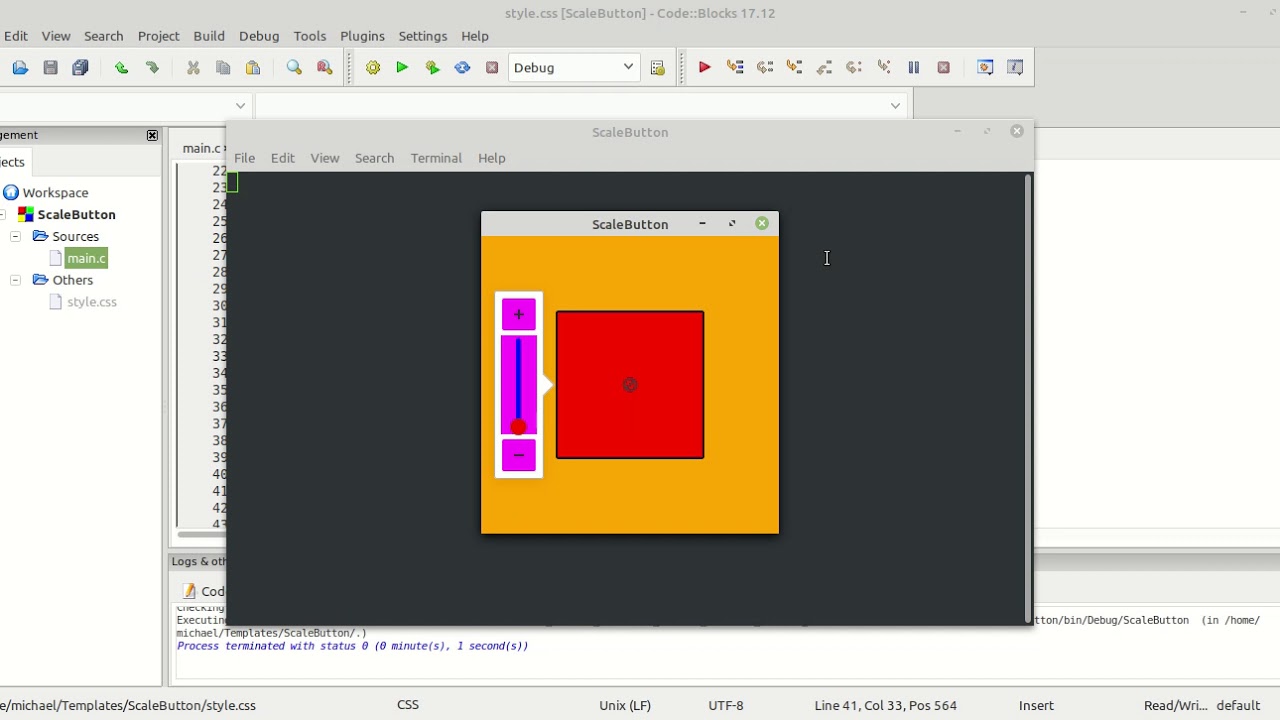Screen dimensions: 1280x720
Task: Open the Debug menu
Action: pos(259,36)
